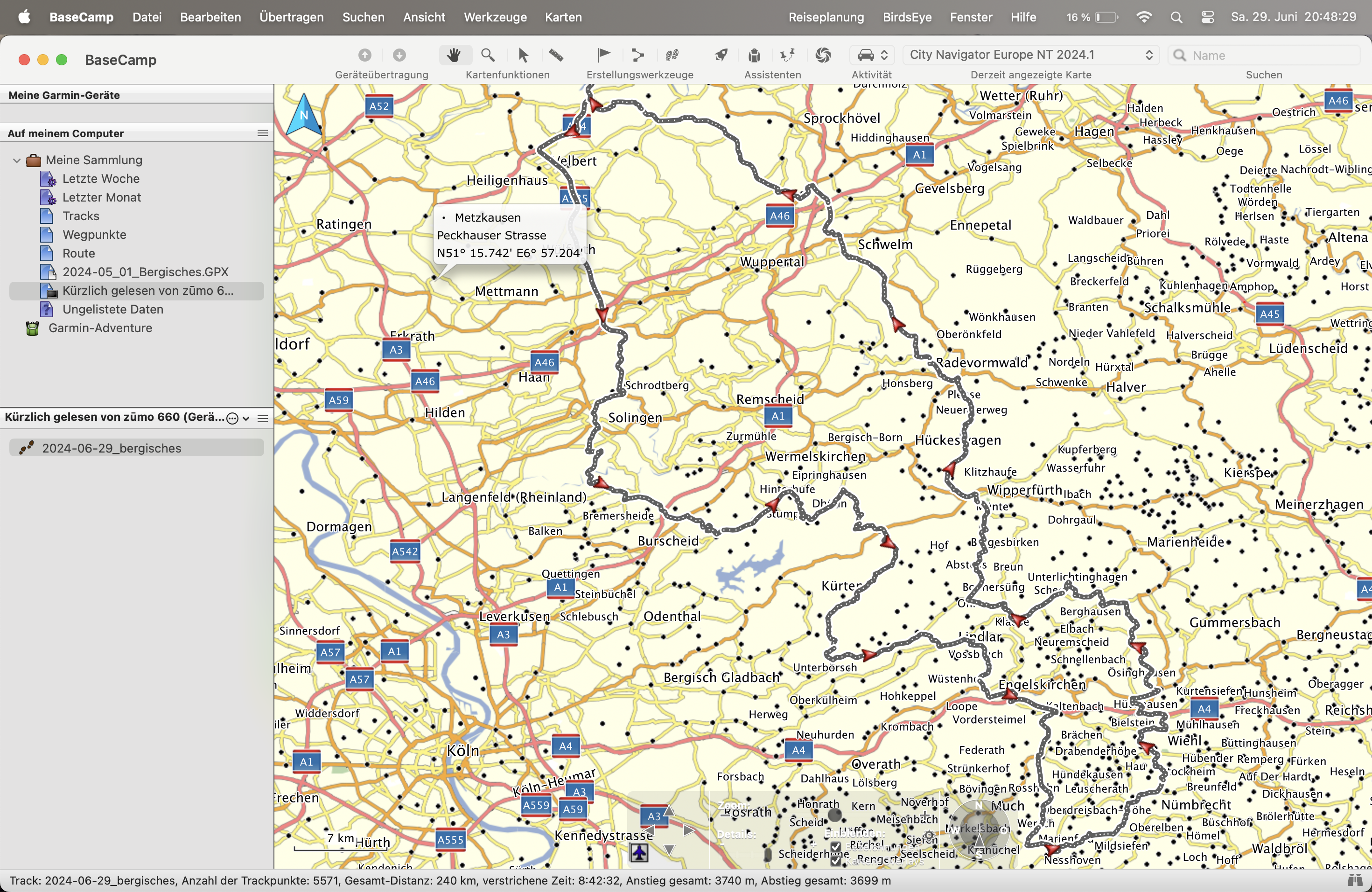Select the 2024-05_01_Bergisches.GPX list
Viewport: 1372px width, 892px height.
coord(145,272)
